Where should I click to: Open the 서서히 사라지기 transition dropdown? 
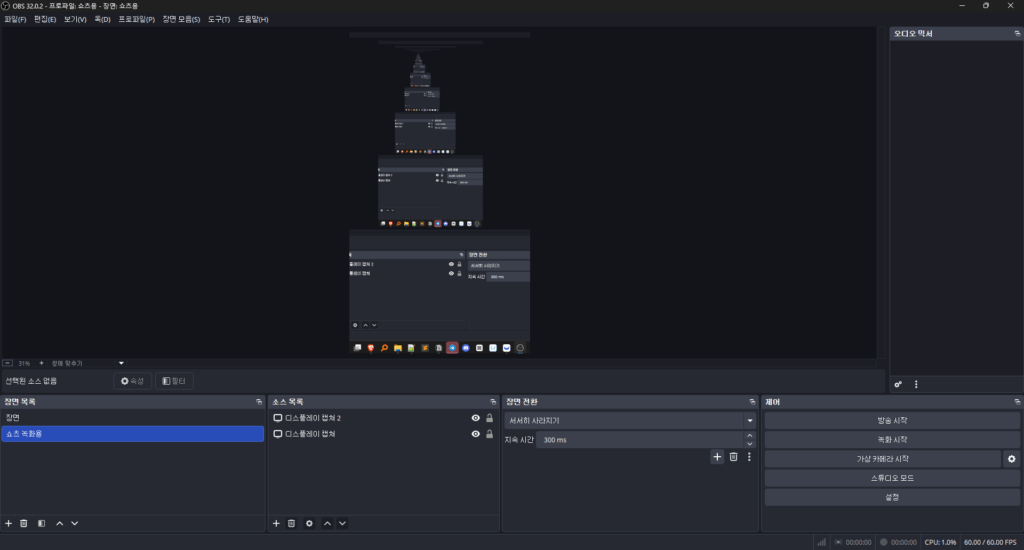point(630,421)
